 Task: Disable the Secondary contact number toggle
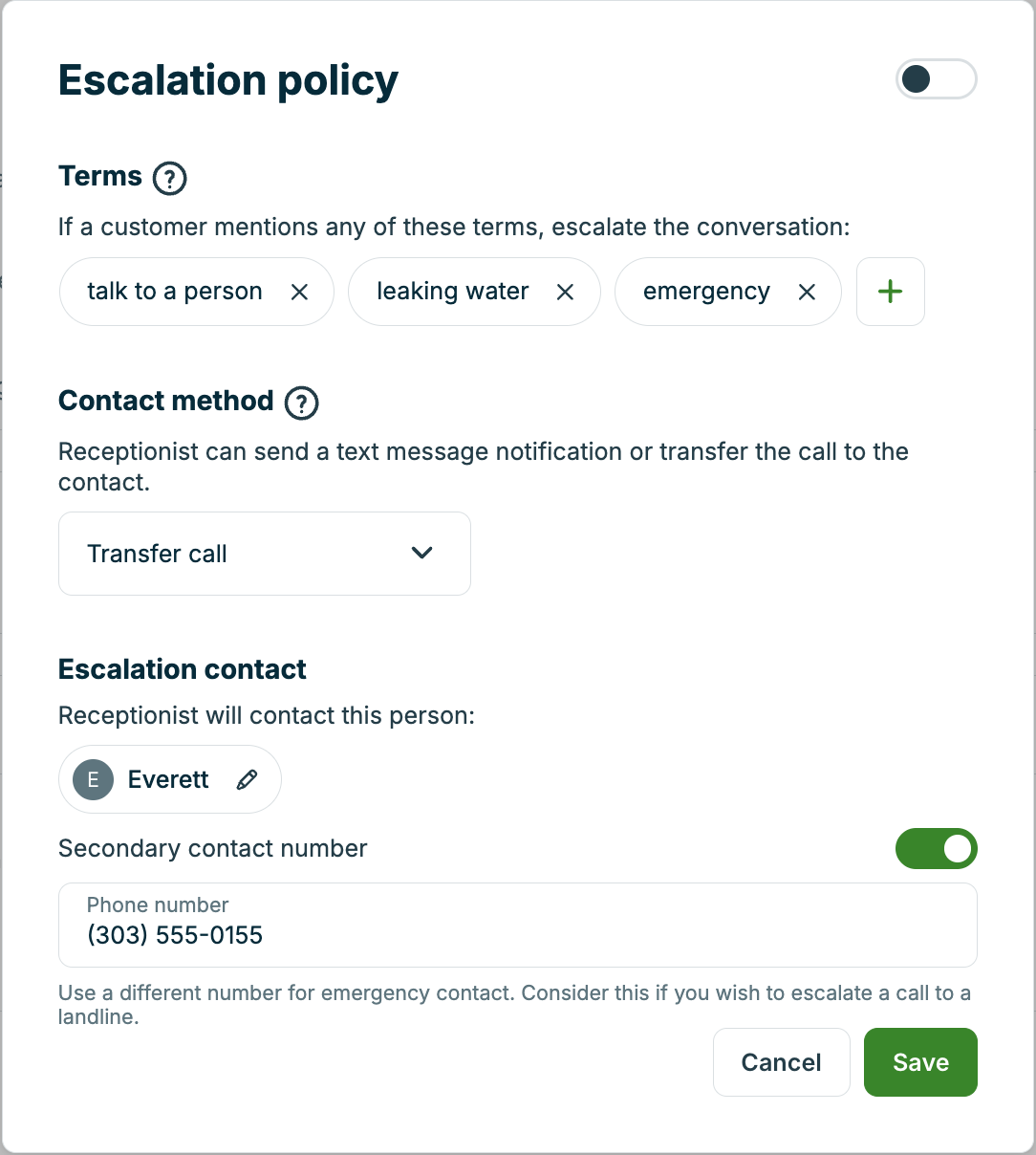point(936,848)
